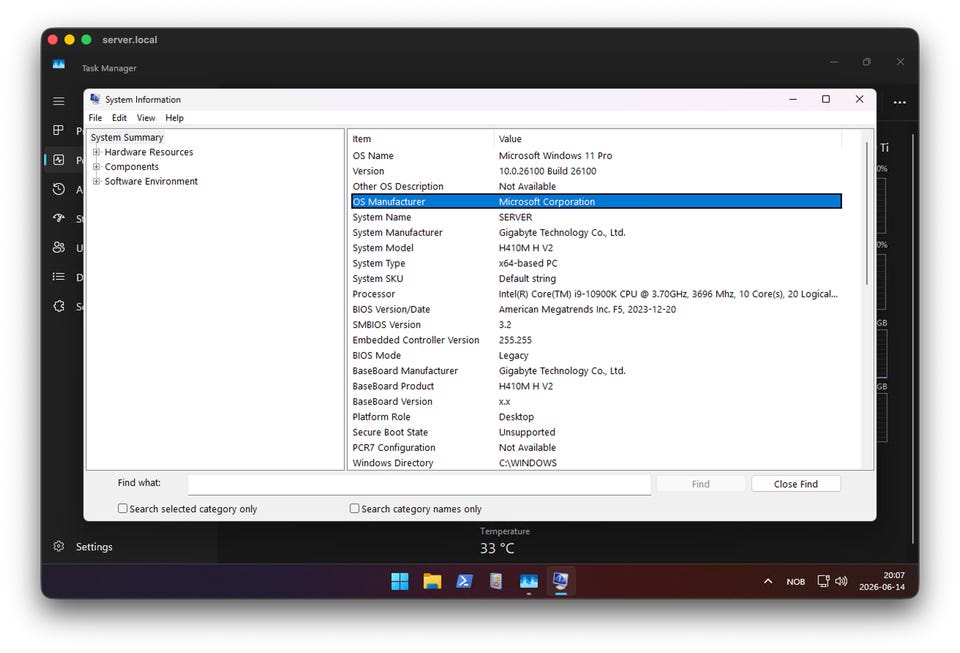
Task: Select the System Model row
Action: [x=596, y=248]
